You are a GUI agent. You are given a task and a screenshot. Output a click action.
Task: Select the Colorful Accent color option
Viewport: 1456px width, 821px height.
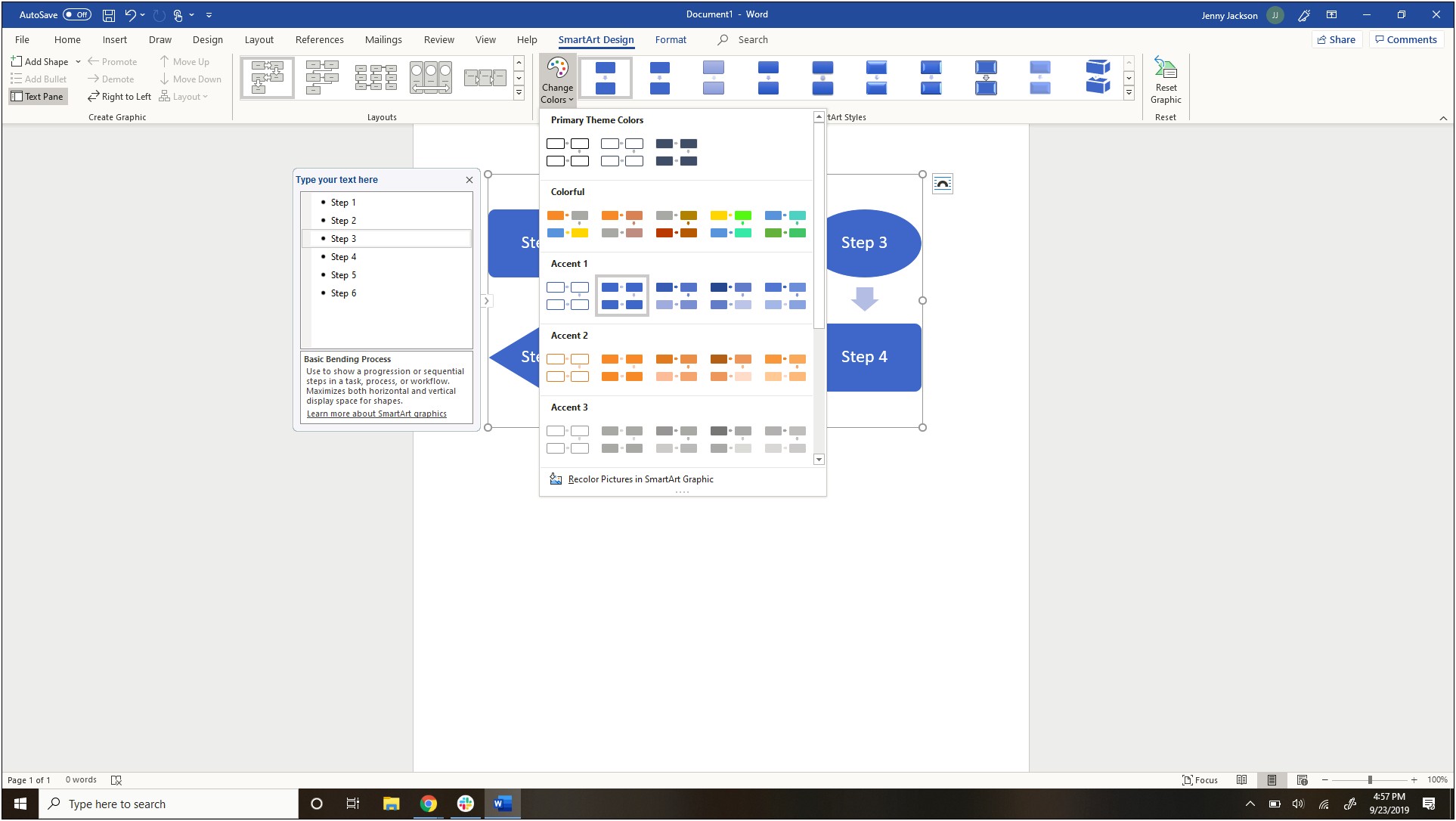pyautogui.click(x=567, y=223)
